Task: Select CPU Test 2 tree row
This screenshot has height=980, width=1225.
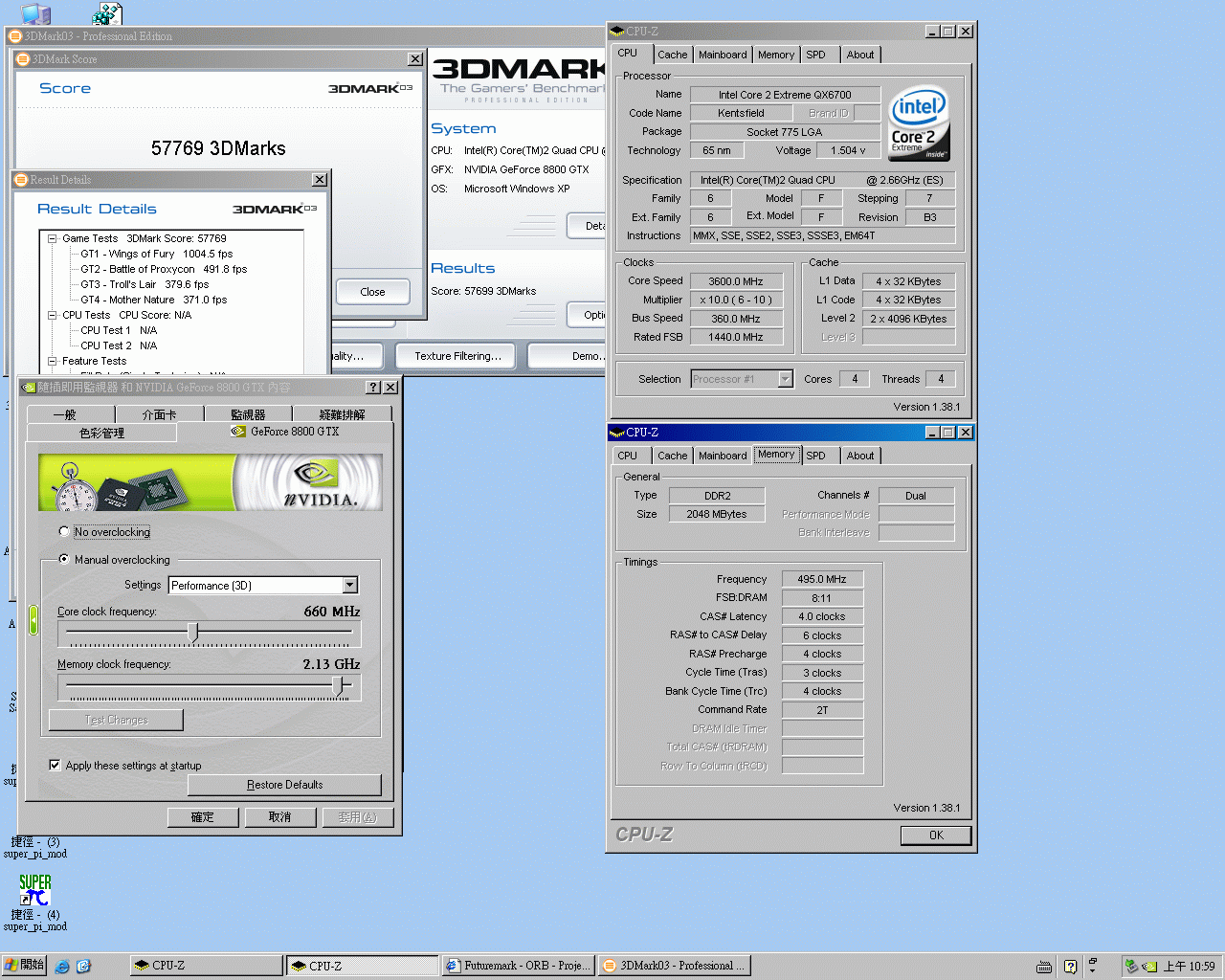Action: (119, 345)
